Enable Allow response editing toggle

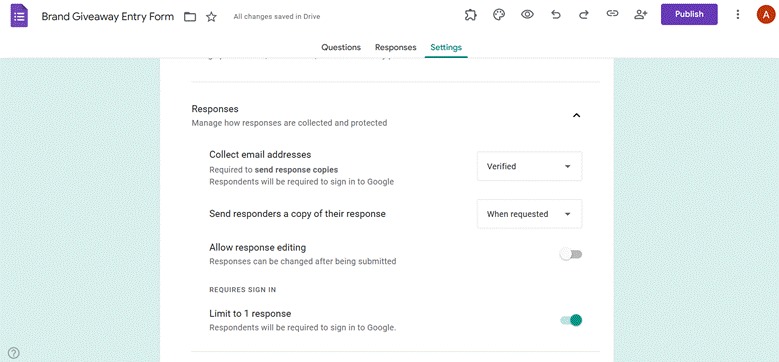coord(571,254)
